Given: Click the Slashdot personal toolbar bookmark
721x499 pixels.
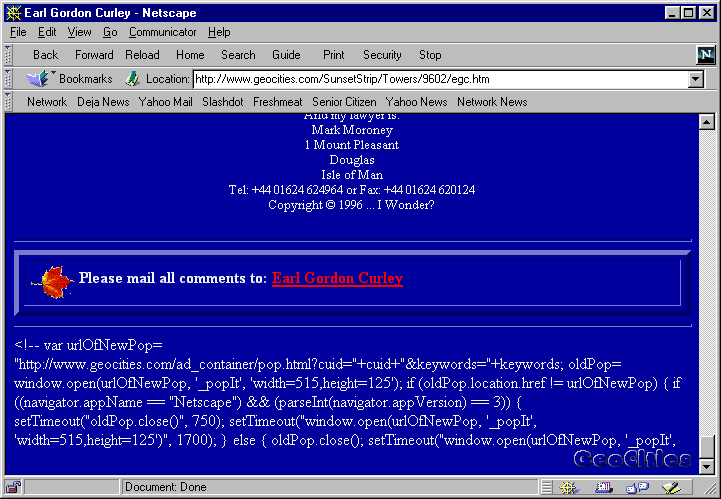Looking at the screenshot, I should pos(222,101).
